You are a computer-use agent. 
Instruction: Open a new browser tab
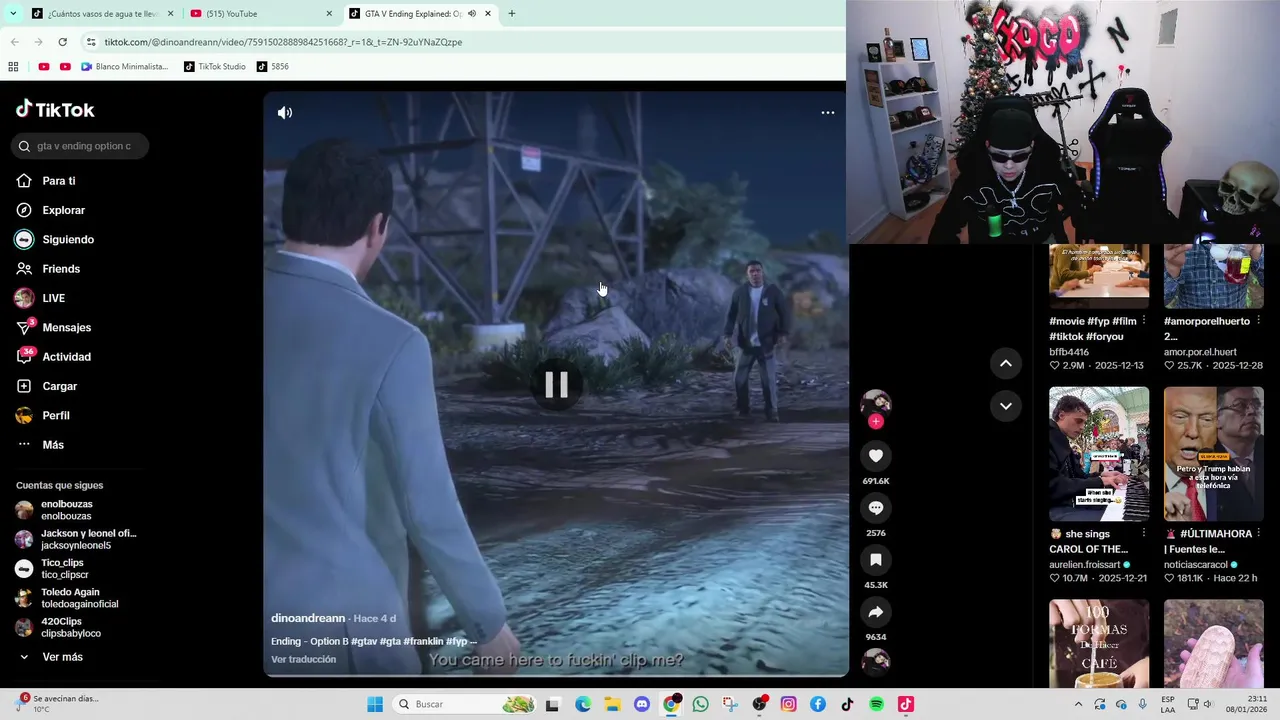512,14
